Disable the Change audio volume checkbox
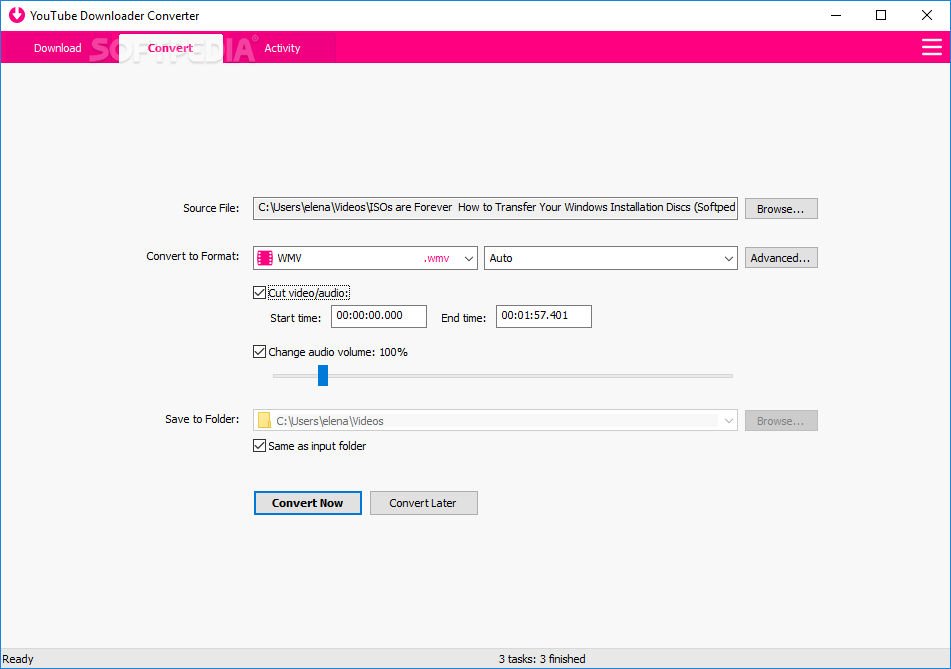This screenshot has width=951, height=669. (x=260, y=352)
